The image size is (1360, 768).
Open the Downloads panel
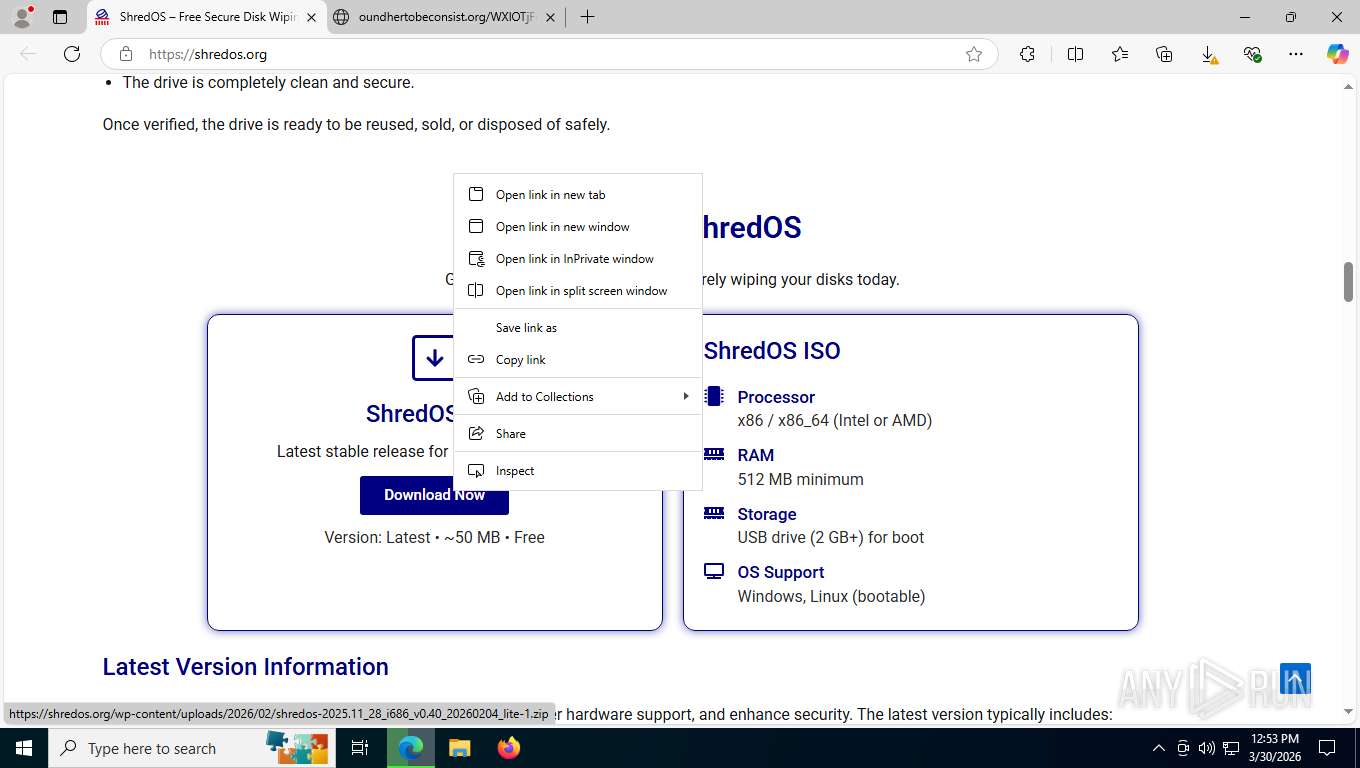1209,54
